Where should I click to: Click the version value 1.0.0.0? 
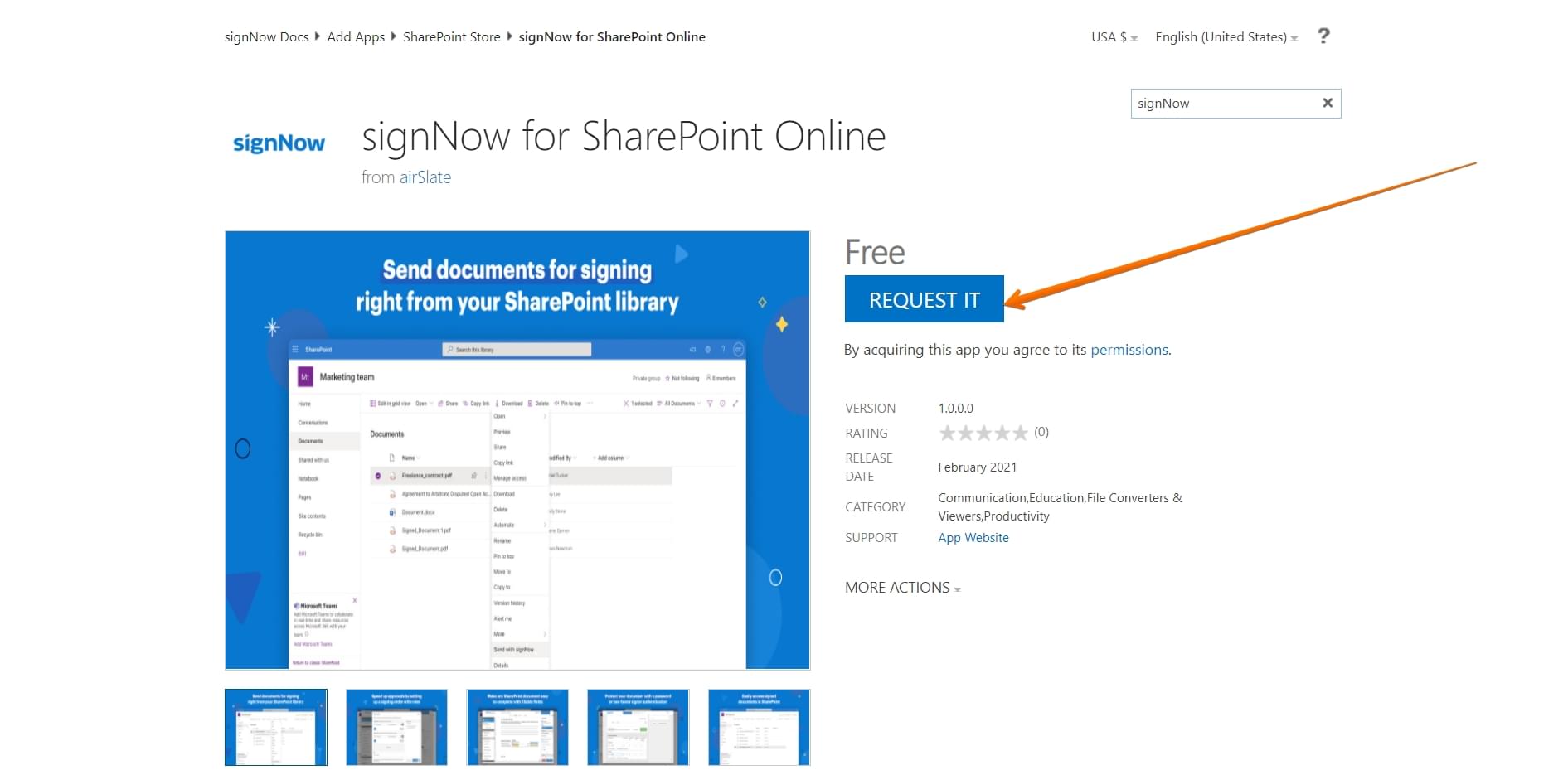pos(956,409)
